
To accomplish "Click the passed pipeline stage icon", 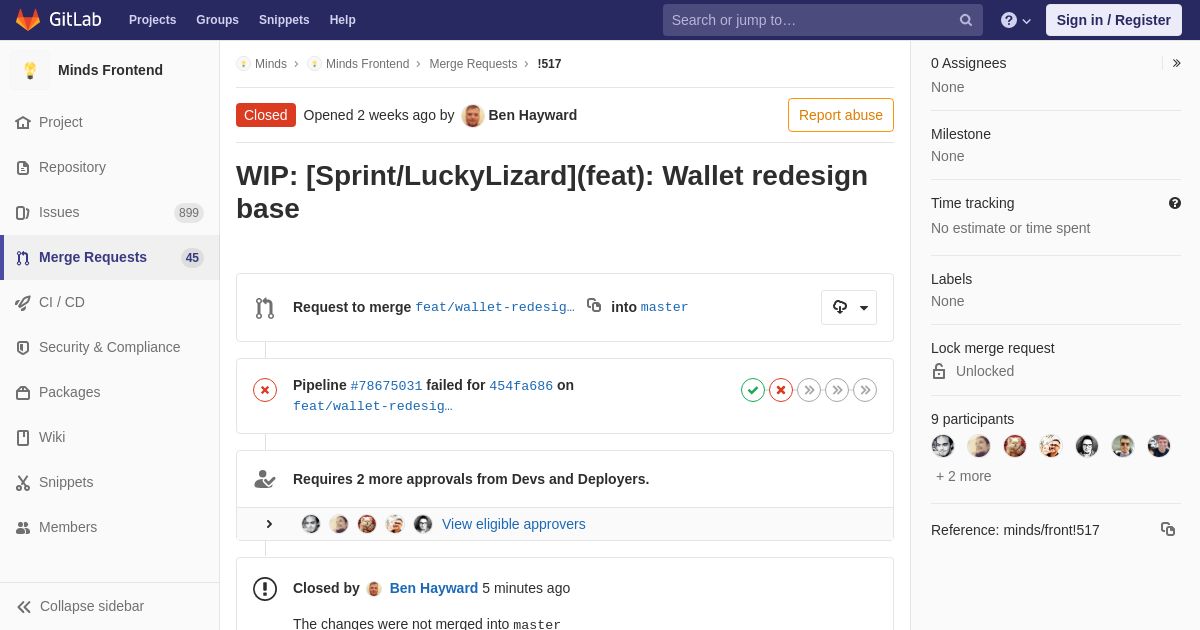I will (753, 390).
